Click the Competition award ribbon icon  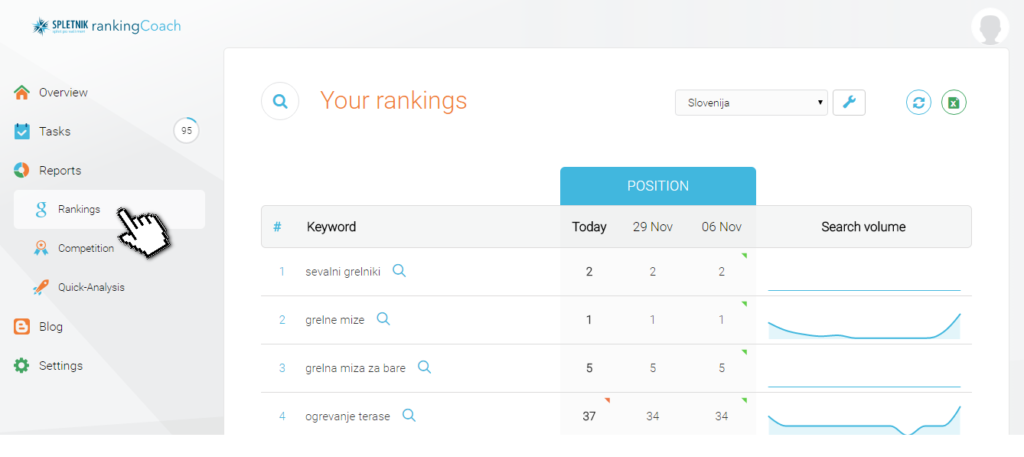(41, 248)
